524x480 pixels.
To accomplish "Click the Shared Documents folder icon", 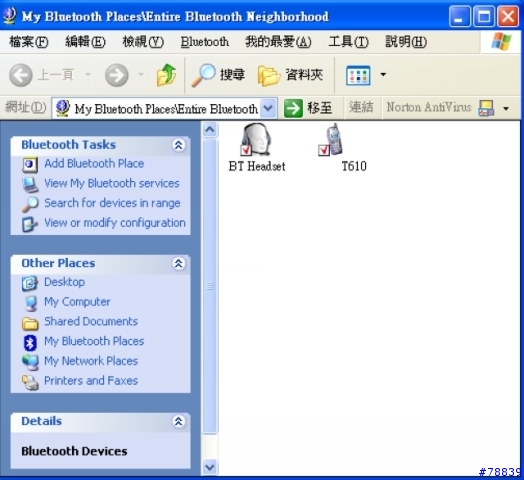I will 30,323.
